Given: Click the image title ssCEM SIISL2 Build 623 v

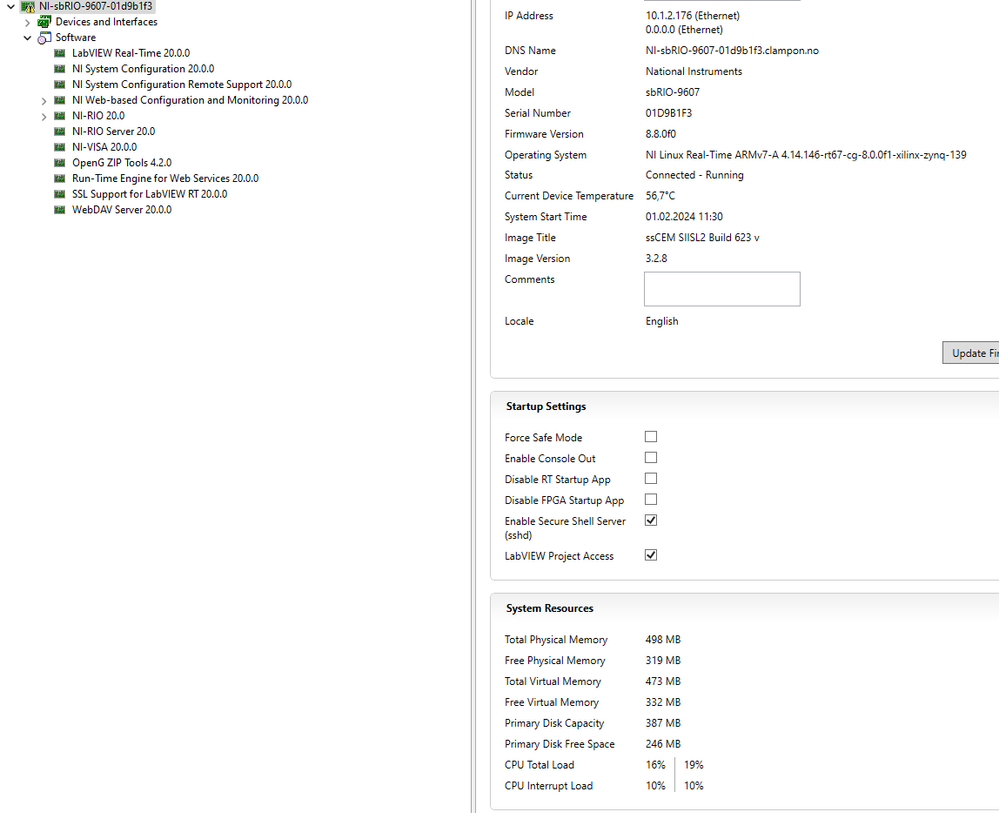Looking at the screenshot, I should (702, 238).
